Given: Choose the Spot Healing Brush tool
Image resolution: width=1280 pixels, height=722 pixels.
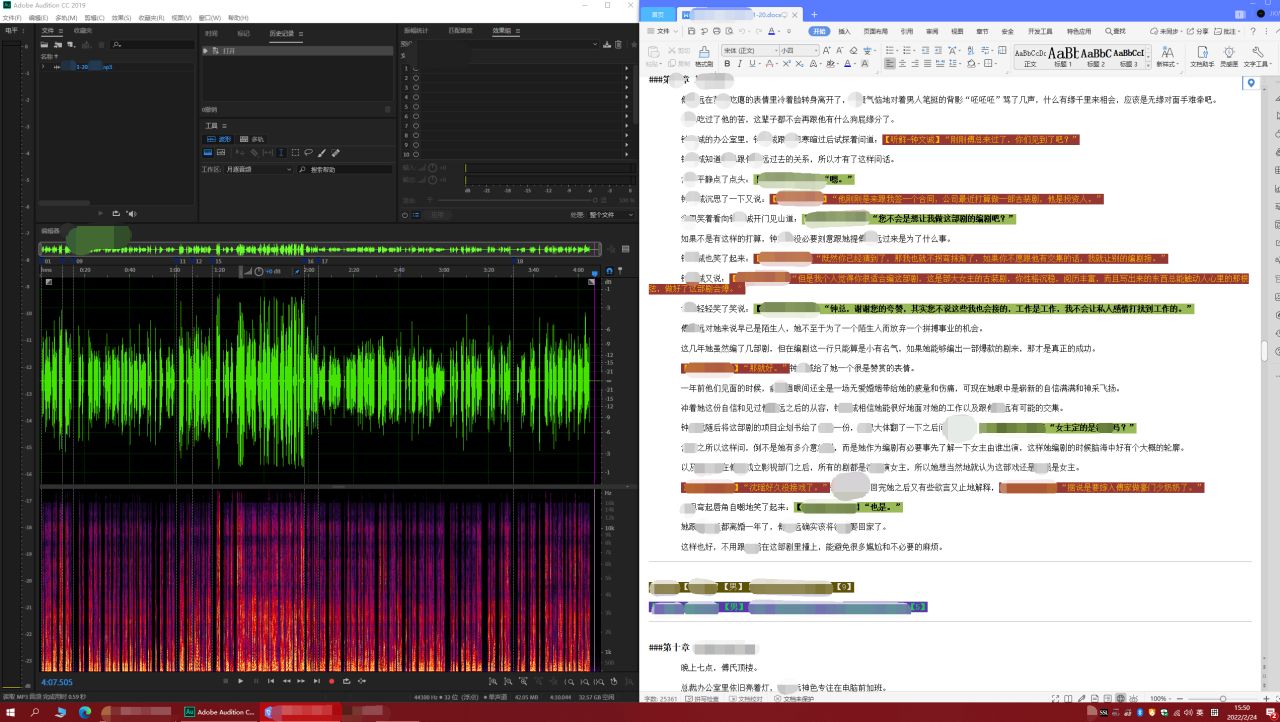Looking at the screenshot, I should pyautogui.click(x=335, y=153).
